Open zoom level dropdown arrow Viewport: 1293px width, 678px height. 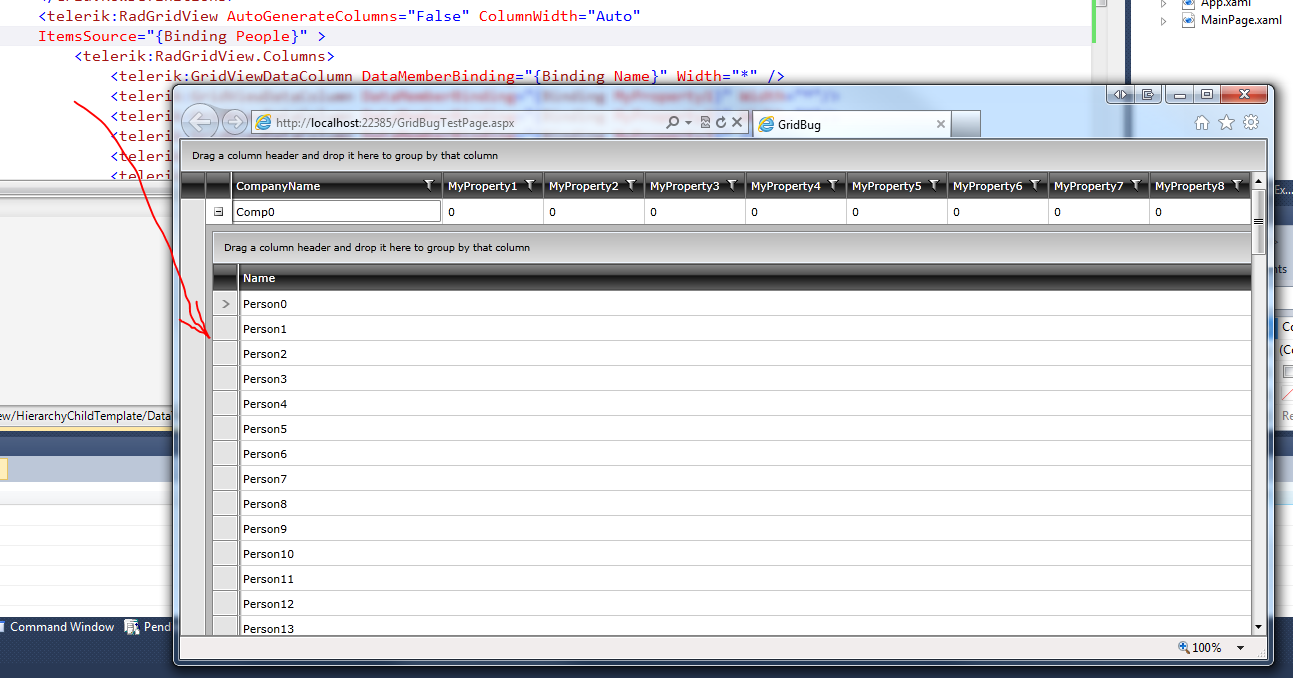[1241, 648]
